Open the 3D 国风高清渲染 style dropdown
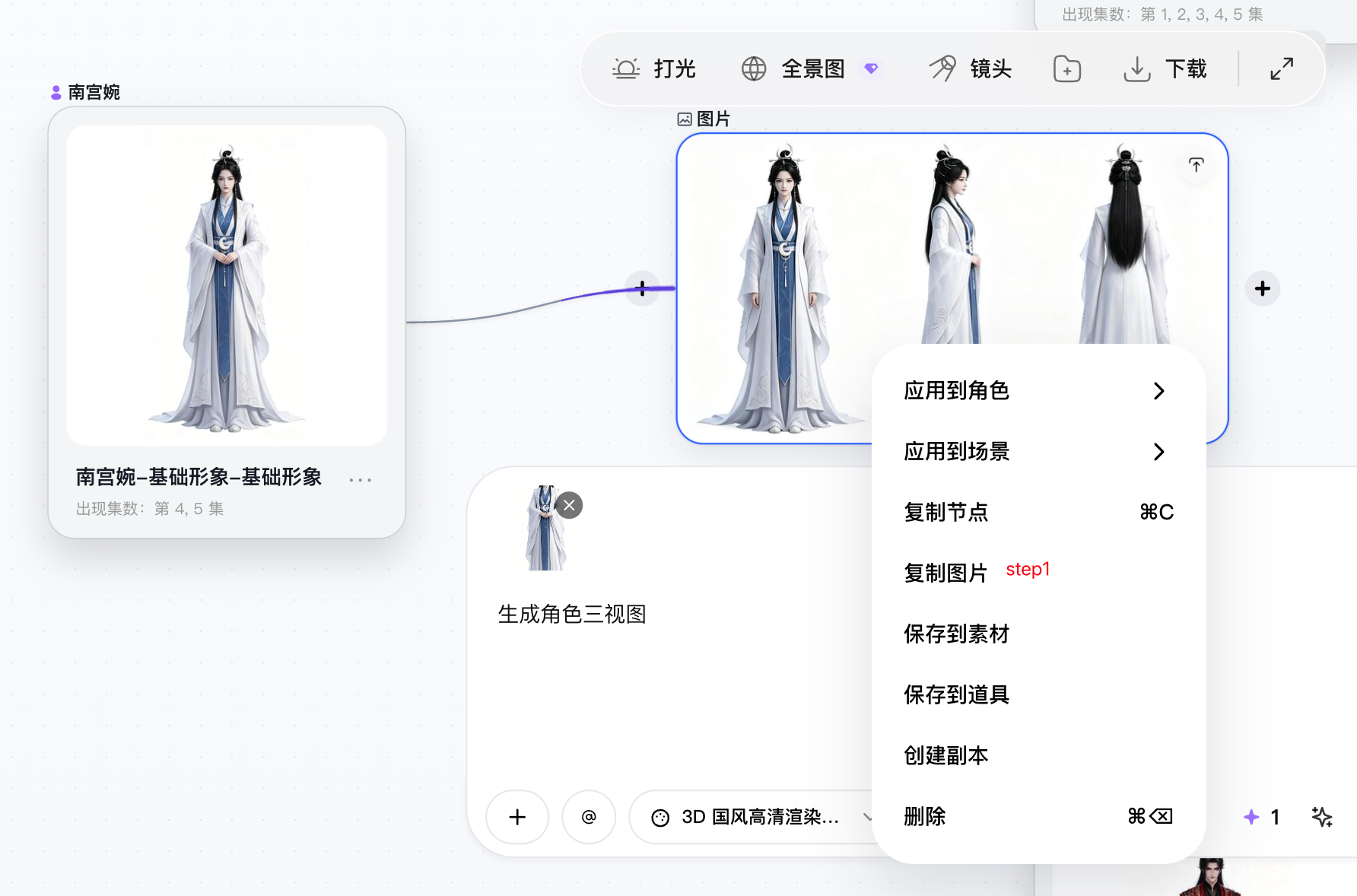 755,817
